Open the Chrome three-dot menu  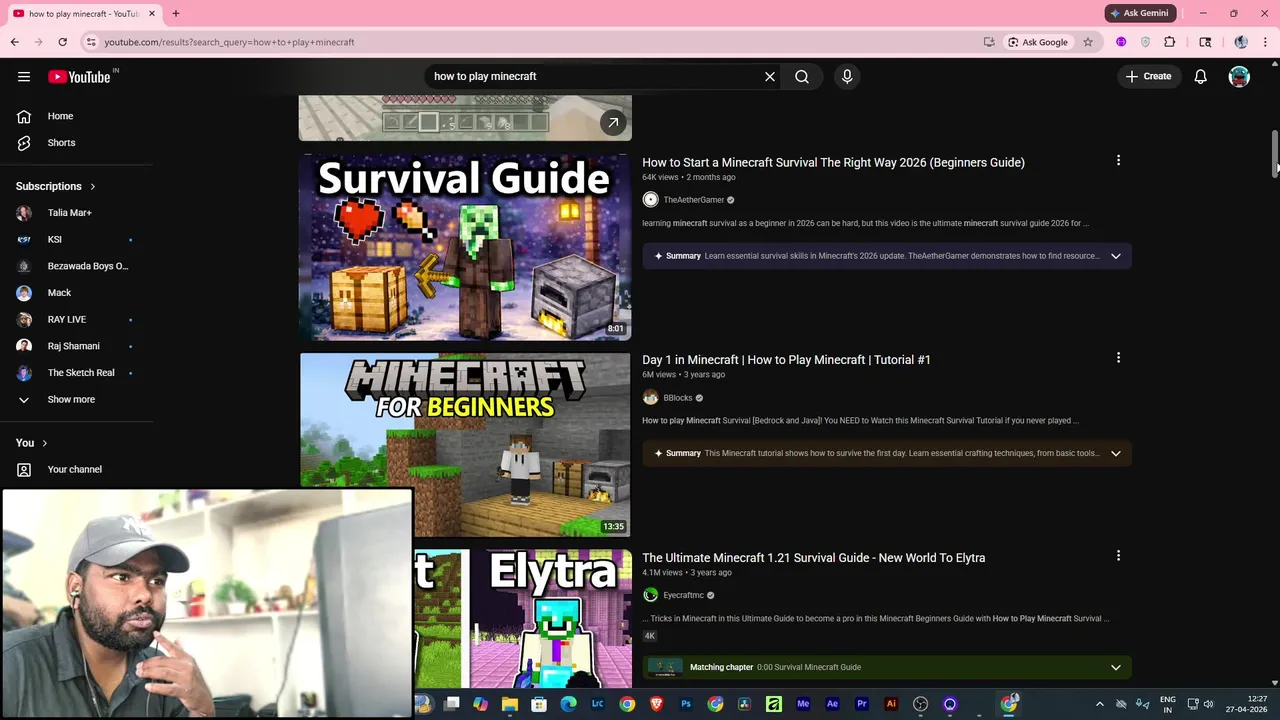click(1266, 42)
